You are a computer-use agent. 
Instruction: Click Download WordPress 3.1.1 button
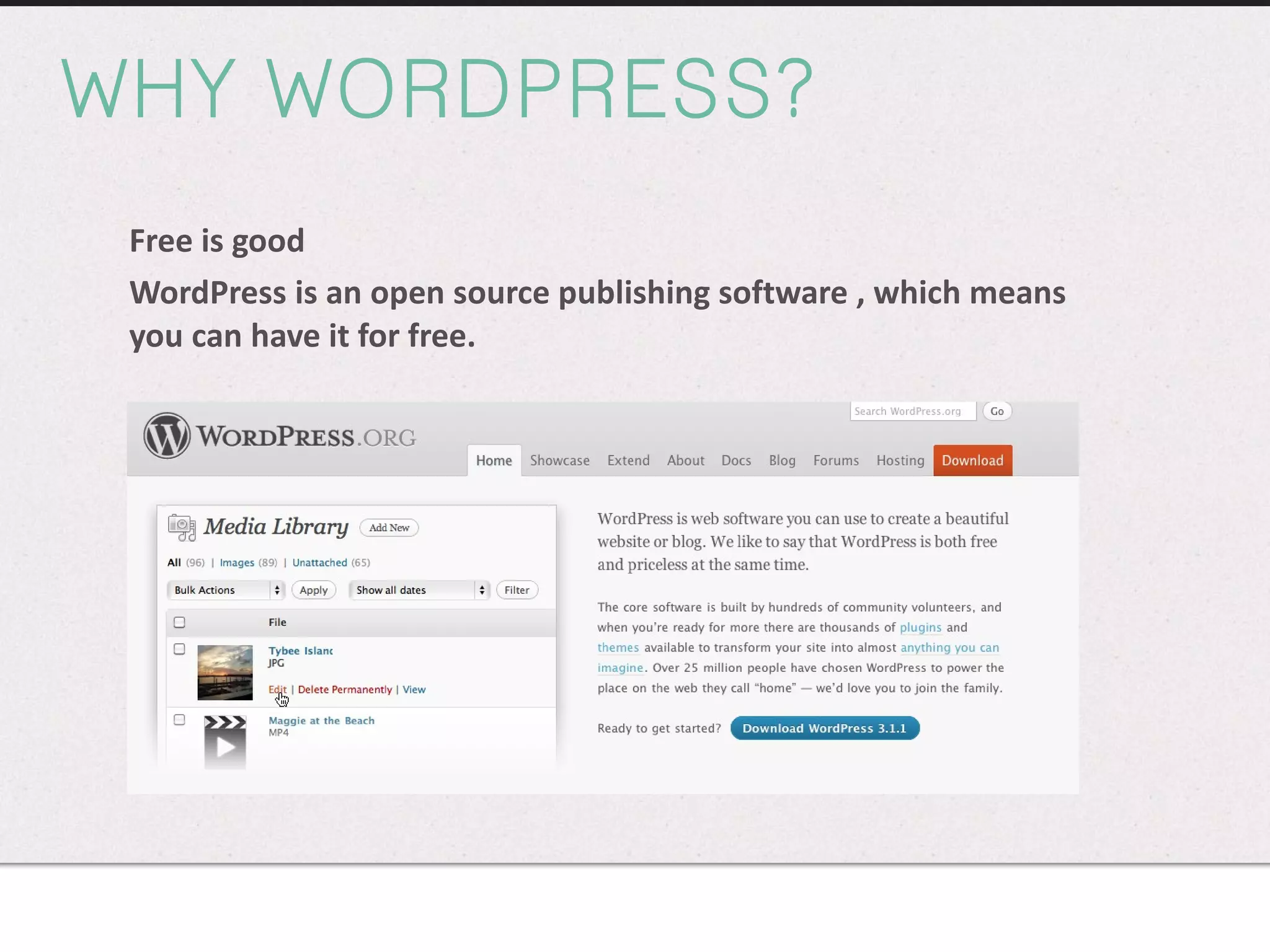tap(825, 728)
